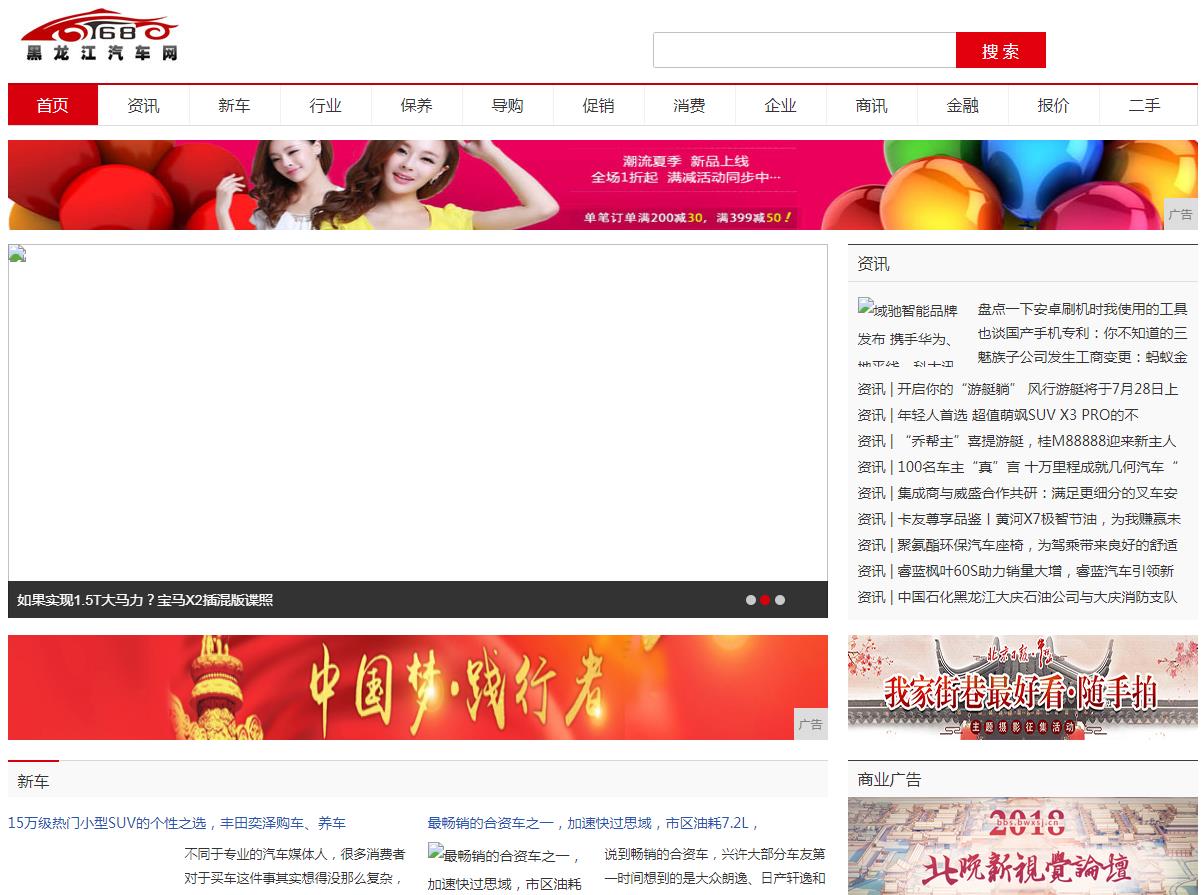The width and height of the screenshot is (1204, 895).
Task: Click the 资讯 sidebar heading
Action: pyautogui.click(x=873, y=264)
